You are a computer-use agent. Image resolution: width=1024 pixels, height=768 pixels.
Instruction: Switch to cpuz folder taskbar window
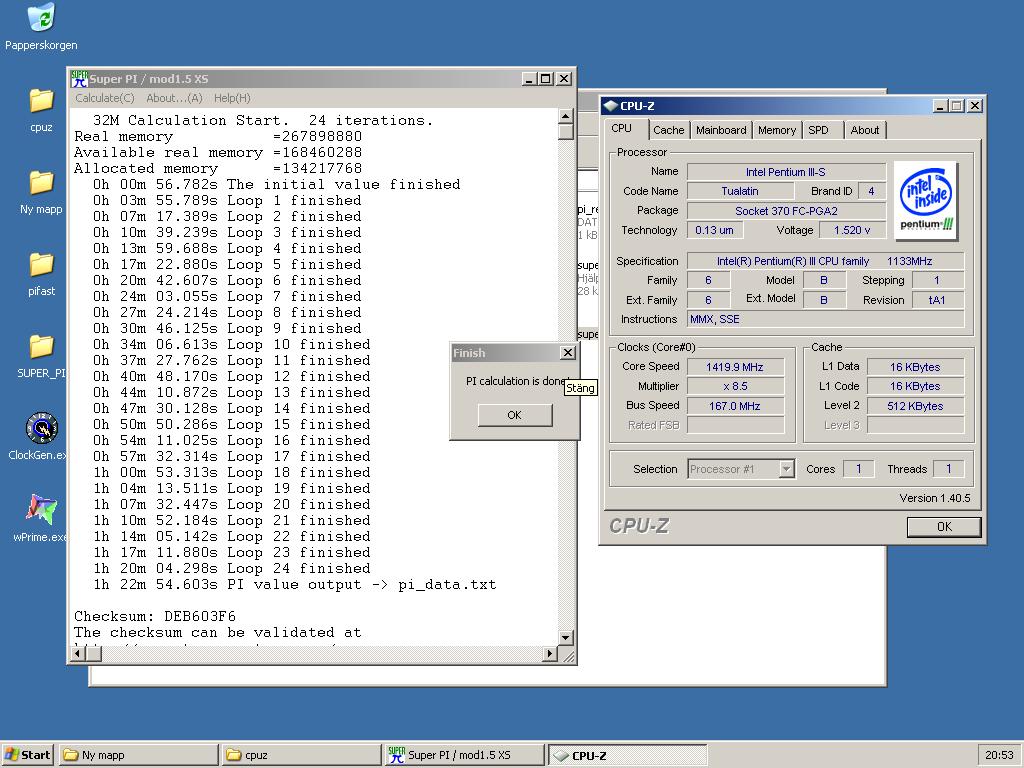click(301, 755)
